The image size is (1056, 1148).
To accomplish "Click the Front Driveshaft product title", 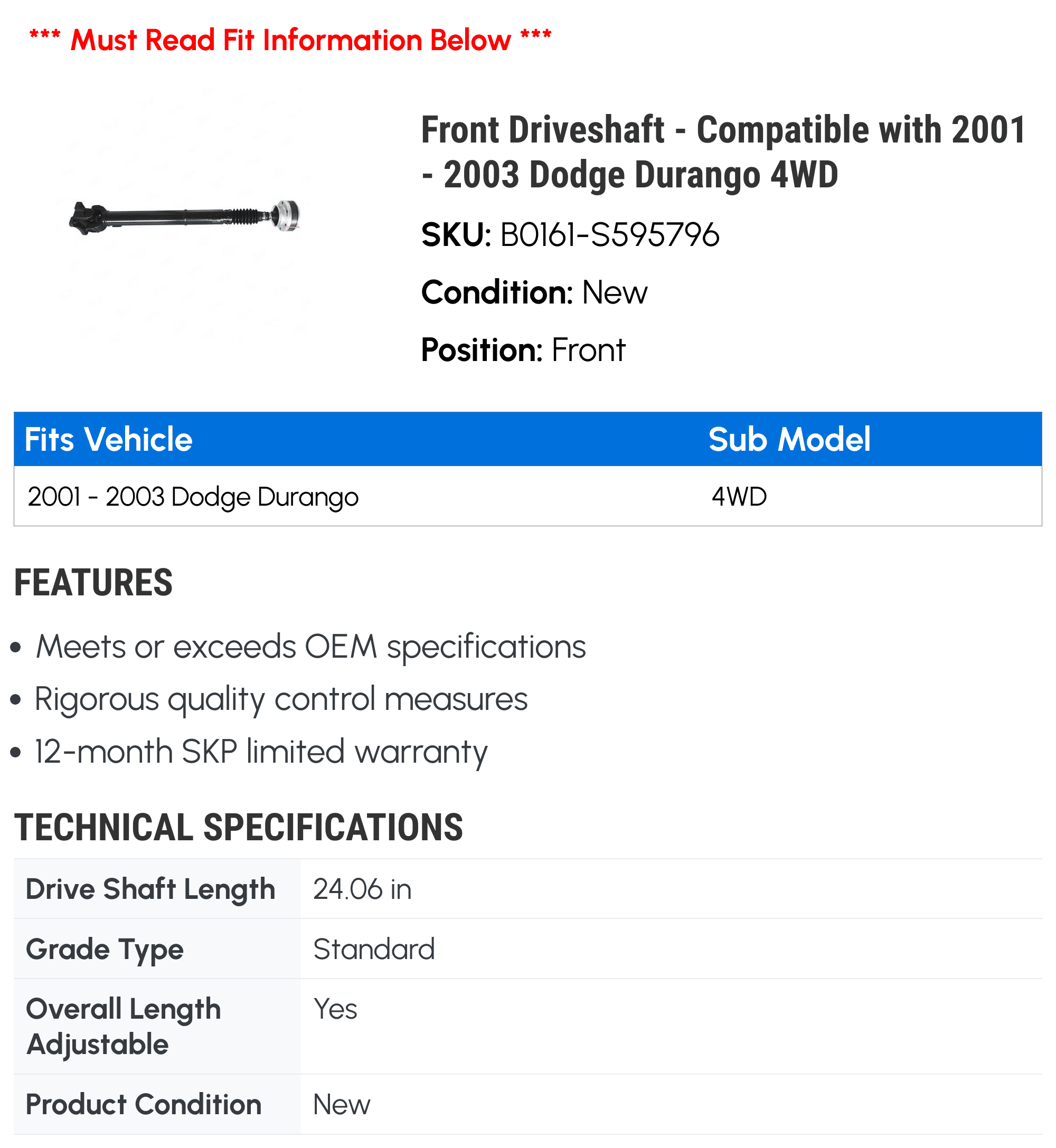I will coord(723,152).
